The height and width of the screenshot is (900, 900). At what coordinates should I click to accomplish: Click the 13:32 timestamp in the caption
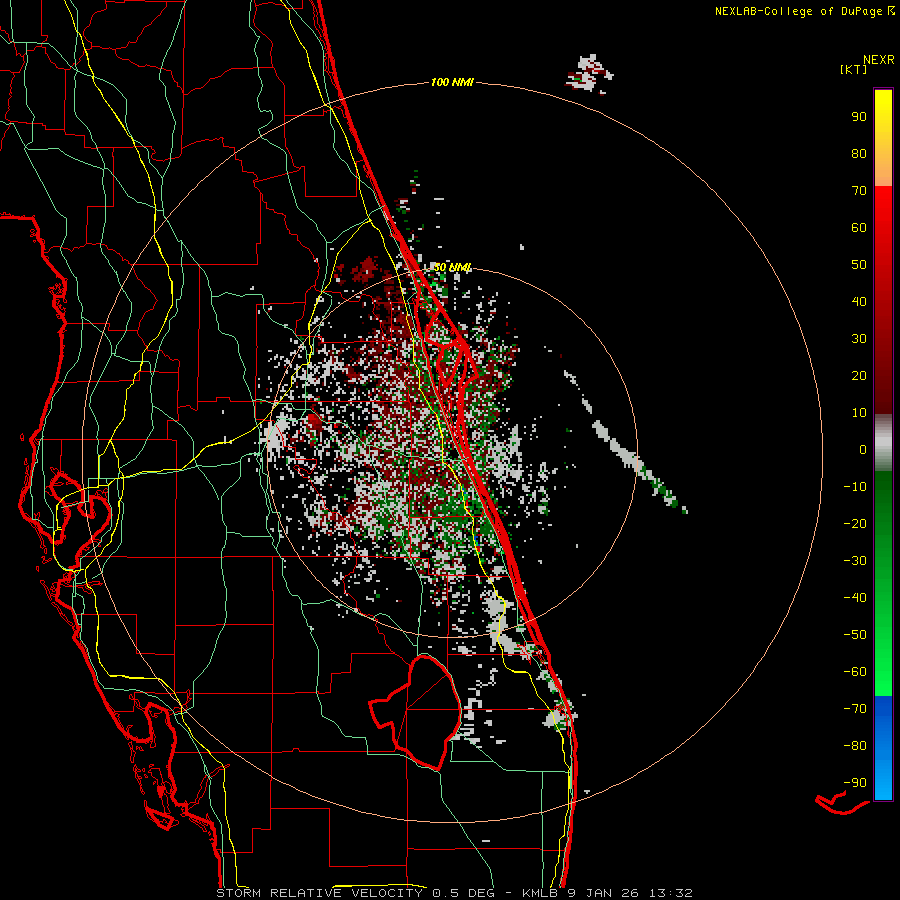(671, 893)
